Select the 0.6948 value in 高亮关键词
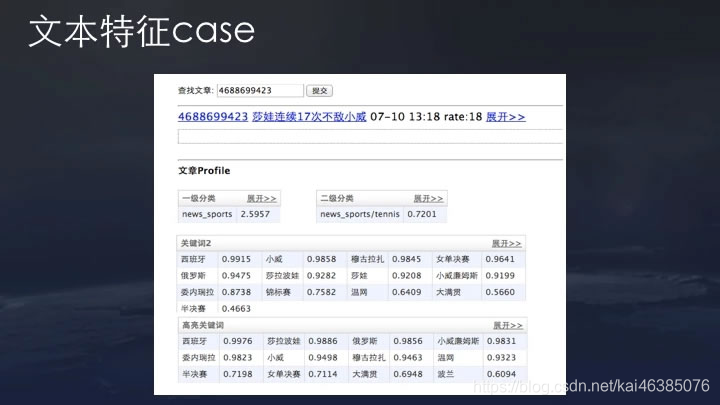Image resolution: width=720 pixels, height=405 pixels. coord(408,374)
